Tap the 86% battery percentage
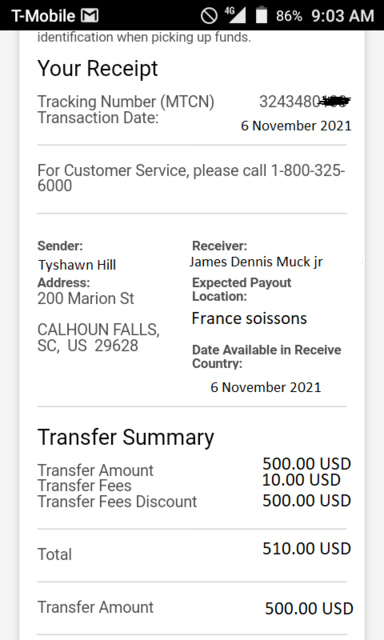The height and width of the screenshot is (640, 384). coord(289,16)
